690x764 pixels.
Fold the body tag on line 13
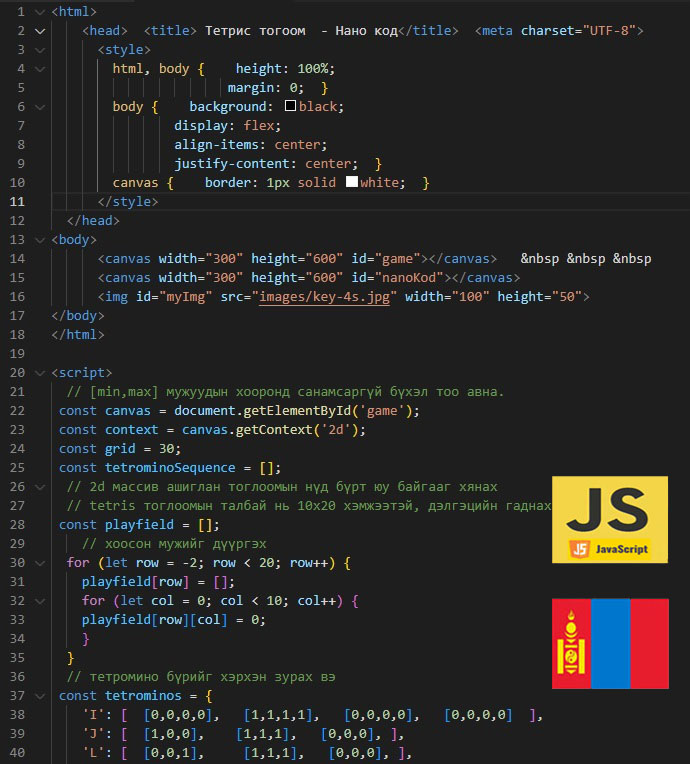(x=40, y=240)
